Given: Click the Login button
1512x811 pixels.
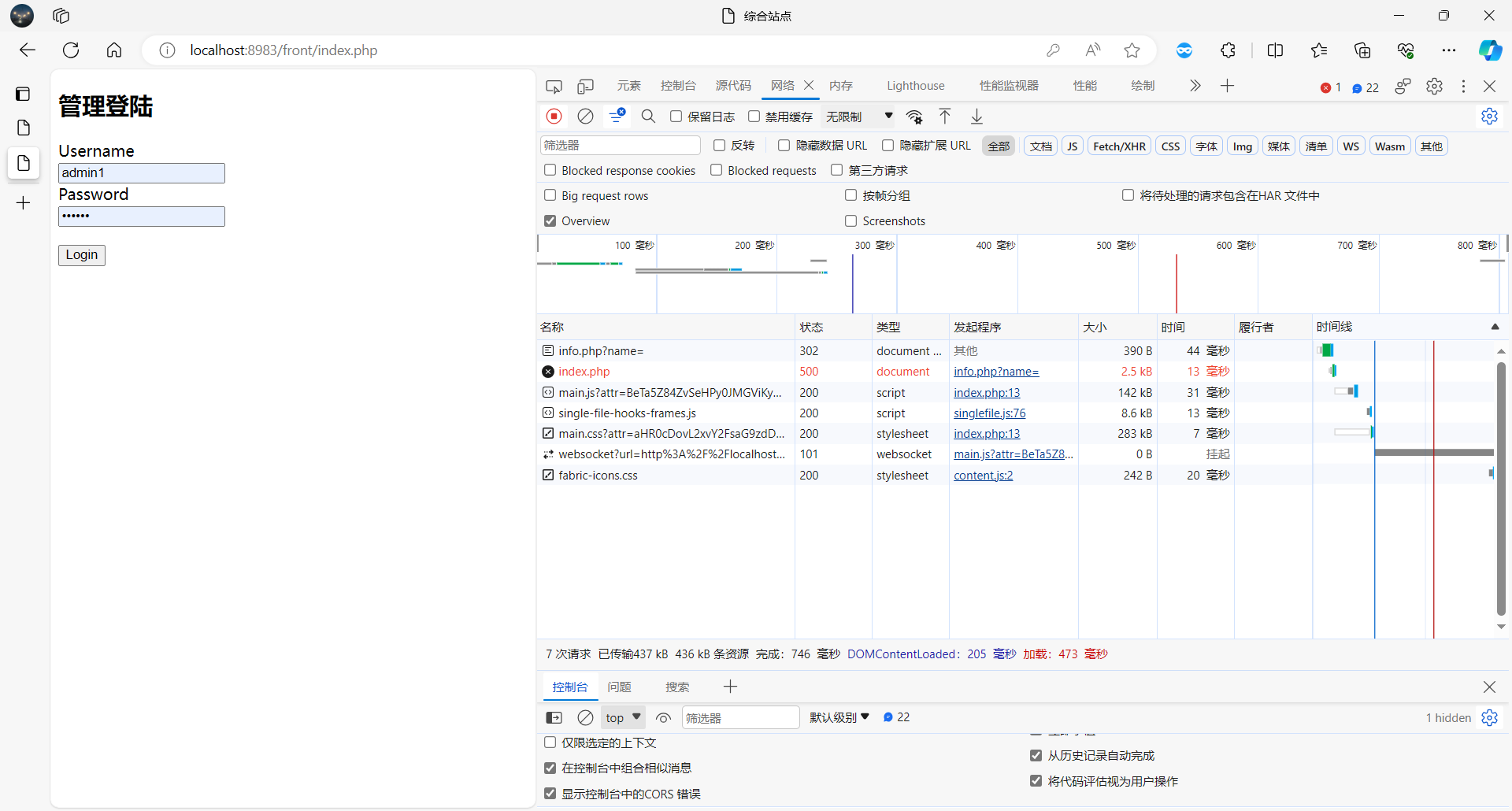Looking at the screenshot, I should (81, 255).
